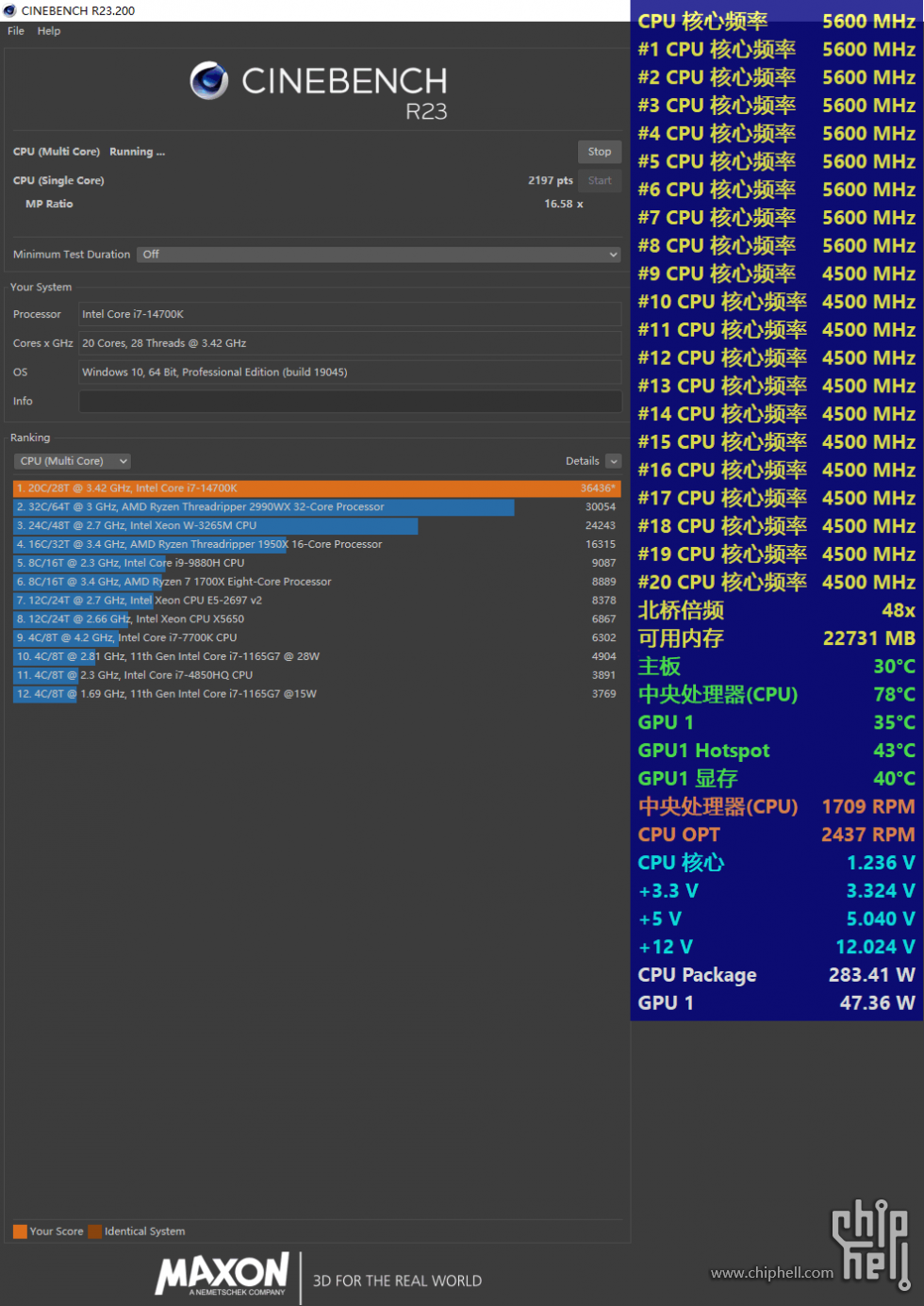
Task: Click the 36436 score value
Action: [x=598, y=488]
